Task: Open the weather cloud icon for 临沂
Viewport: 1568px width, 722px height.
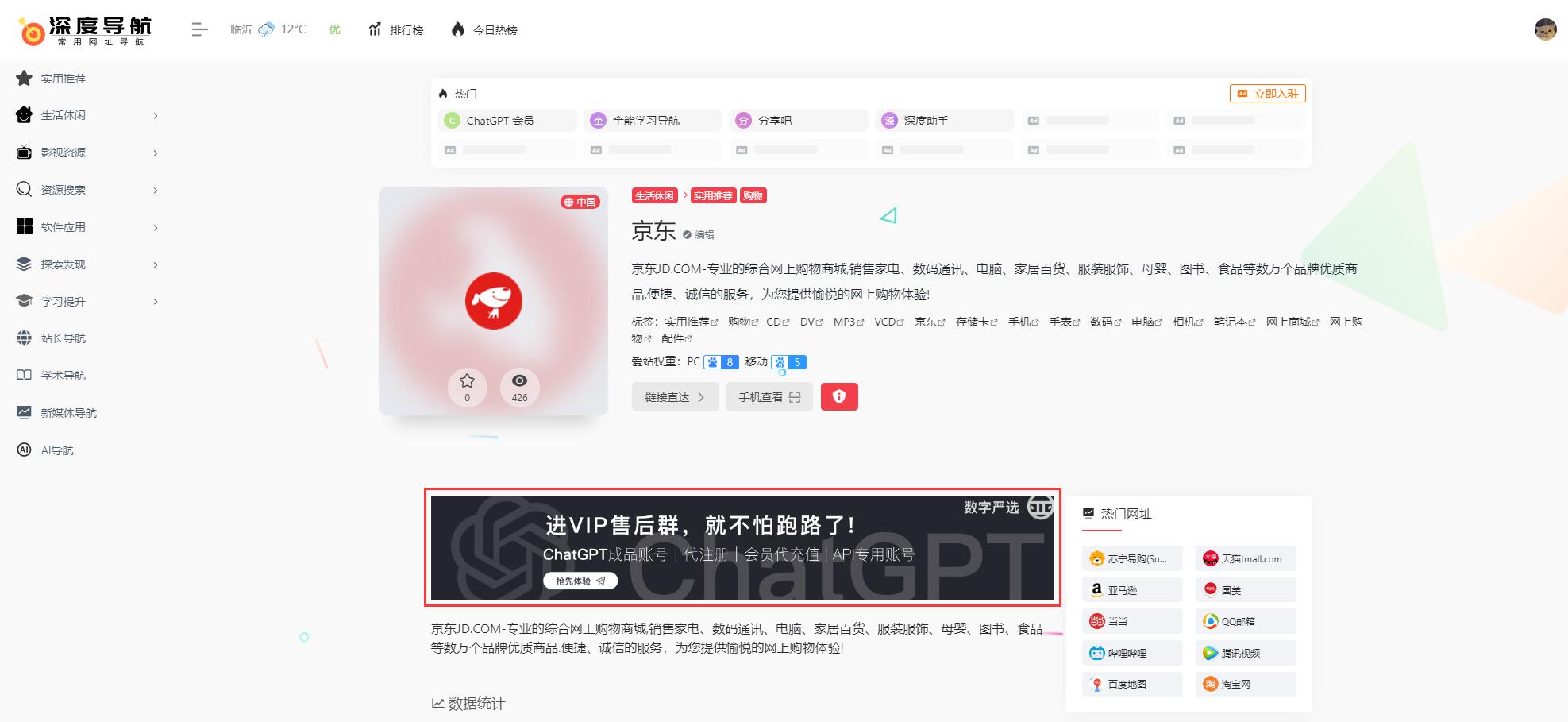Action: [x=267, y=29]
